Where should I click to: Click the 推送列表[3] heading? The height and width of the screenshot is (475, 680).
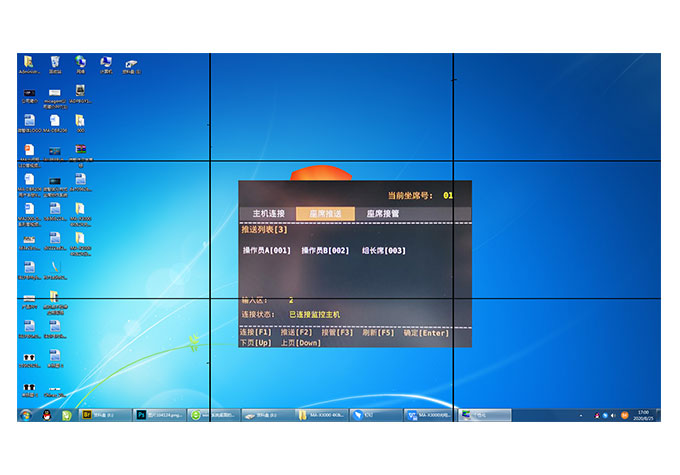click(x=265, y=229)
